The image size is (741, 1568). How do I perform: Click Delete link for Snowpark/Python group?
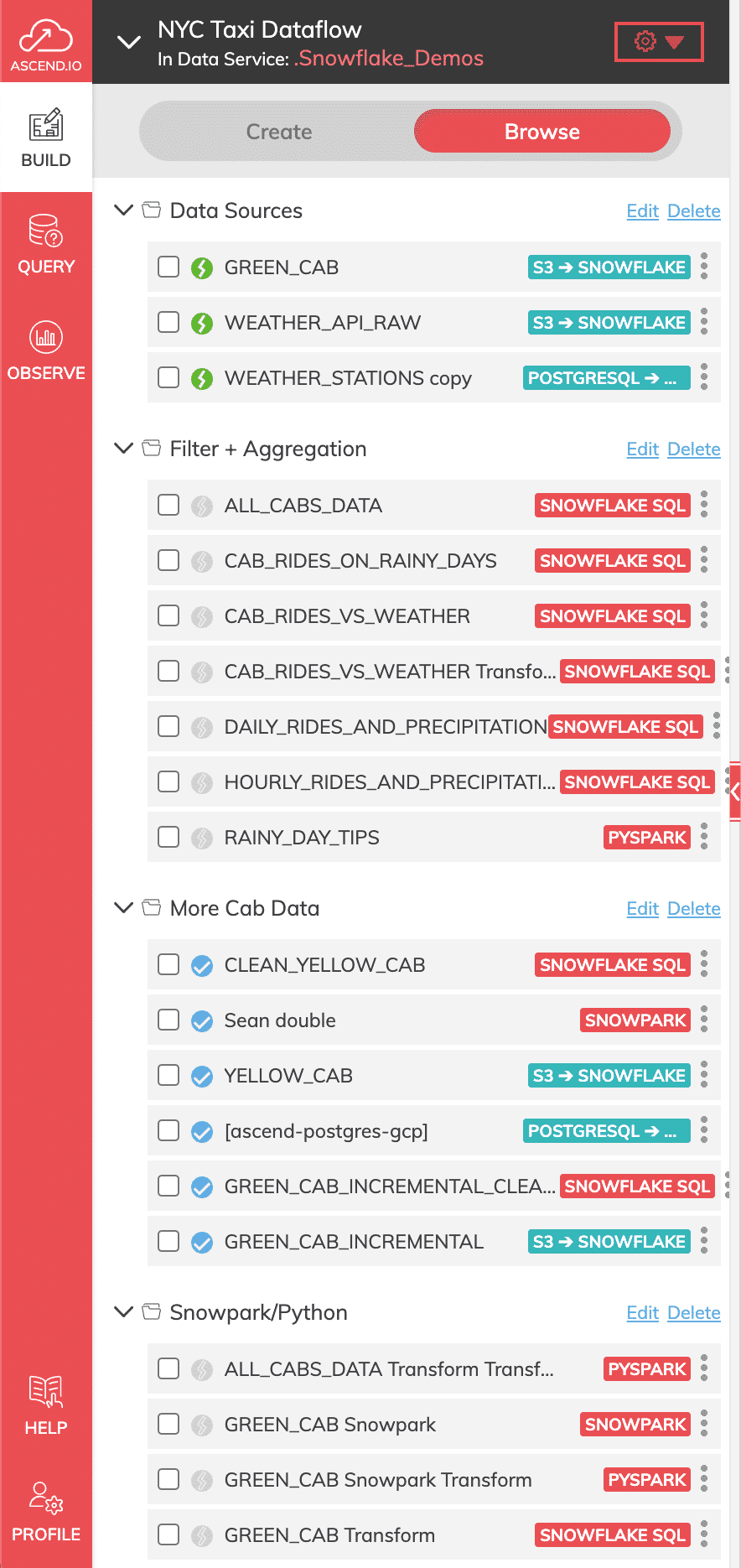click(694, 1313)
